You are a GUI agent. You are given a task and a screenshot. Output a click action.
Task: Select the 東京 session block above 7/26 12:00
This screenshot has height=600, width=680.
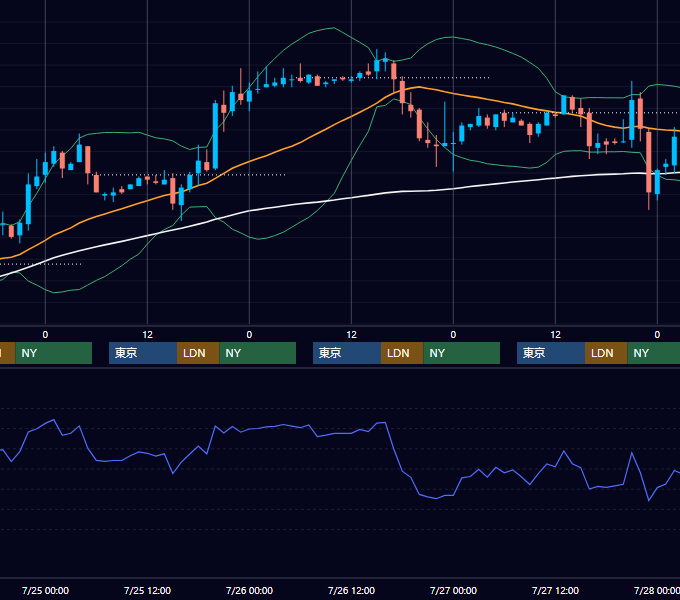tap(347, 353)
